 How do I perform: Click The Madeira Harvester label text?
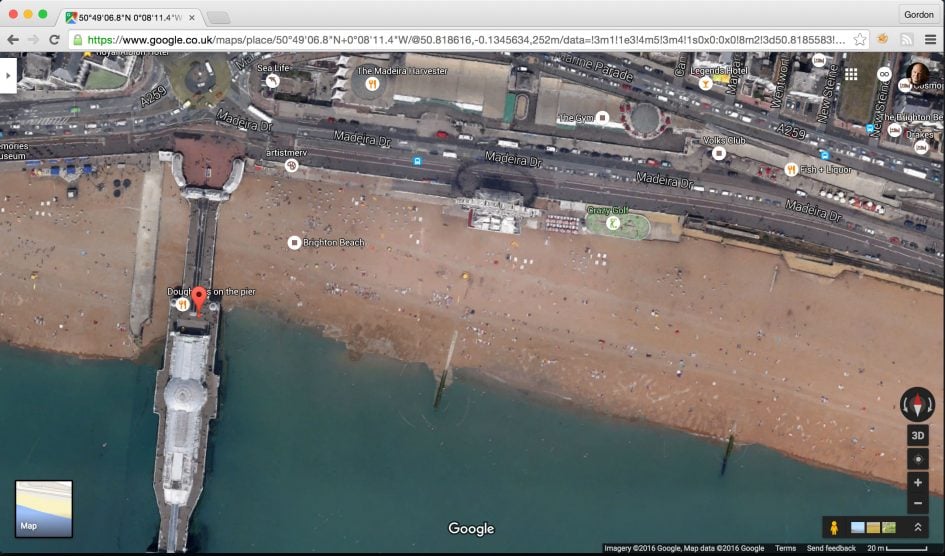click(402, 70)
